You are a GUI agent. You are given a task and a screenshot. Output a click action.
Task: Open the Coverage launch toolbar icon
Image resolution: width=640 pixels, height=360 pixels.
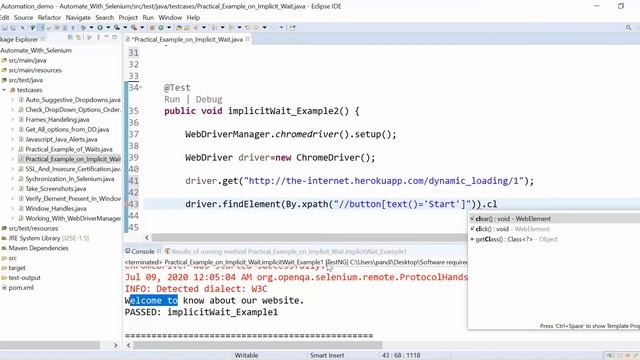117,28
